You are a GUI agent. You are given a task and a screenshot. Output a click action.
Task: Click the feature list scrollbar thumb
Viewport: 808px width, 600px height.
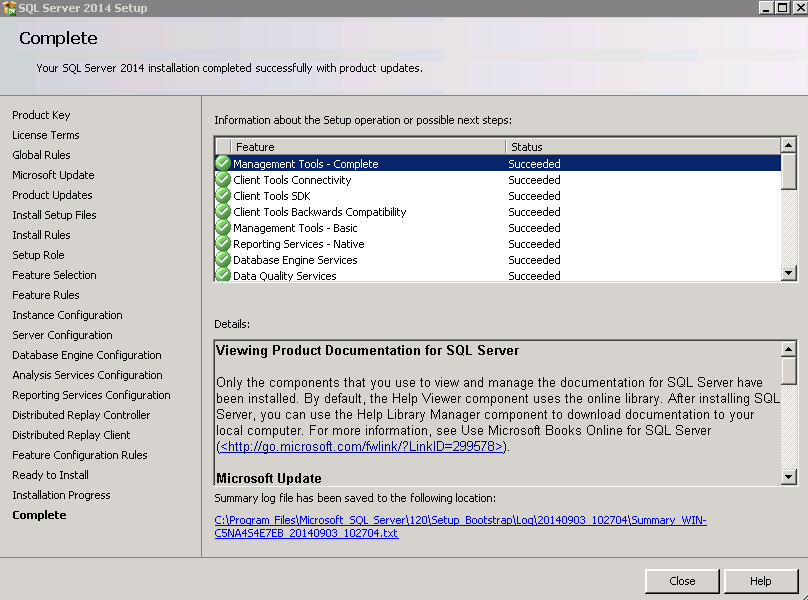tap(788, 172)
